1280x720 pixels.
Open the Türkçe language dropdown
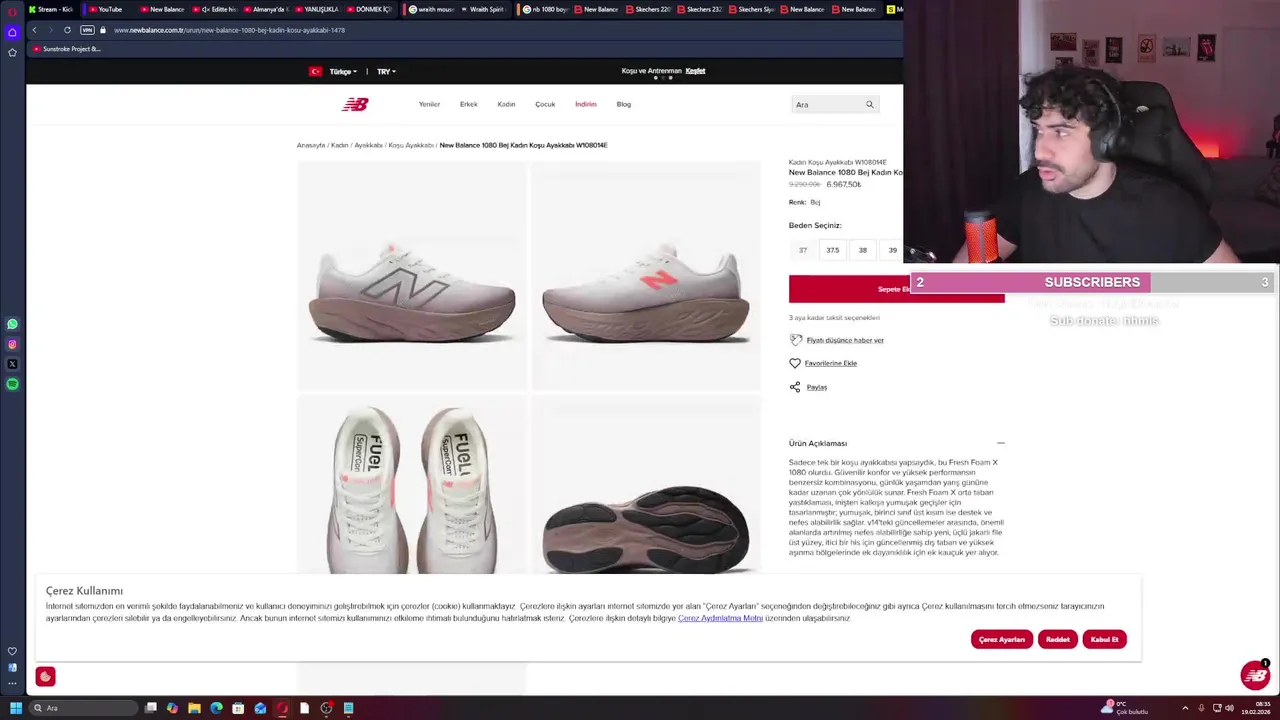(x=343, y=72)
